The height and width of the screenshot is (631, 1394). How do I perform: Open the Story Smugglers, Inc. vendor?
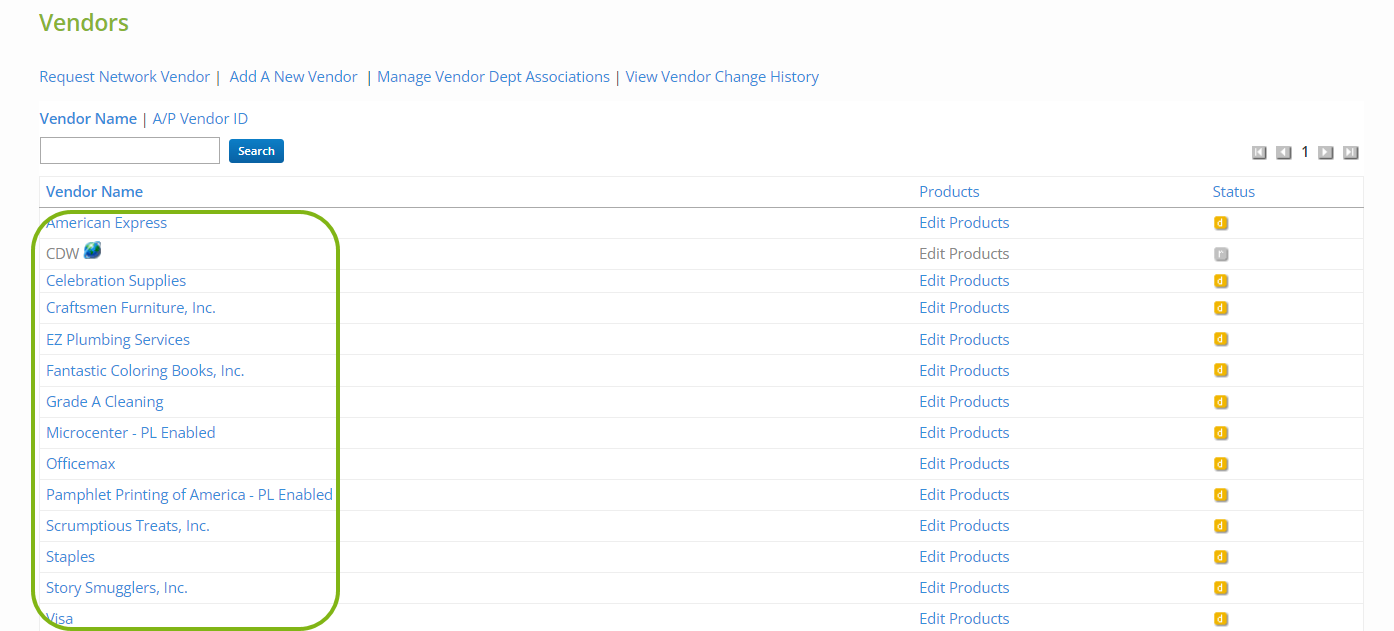(x=117, y=588)
